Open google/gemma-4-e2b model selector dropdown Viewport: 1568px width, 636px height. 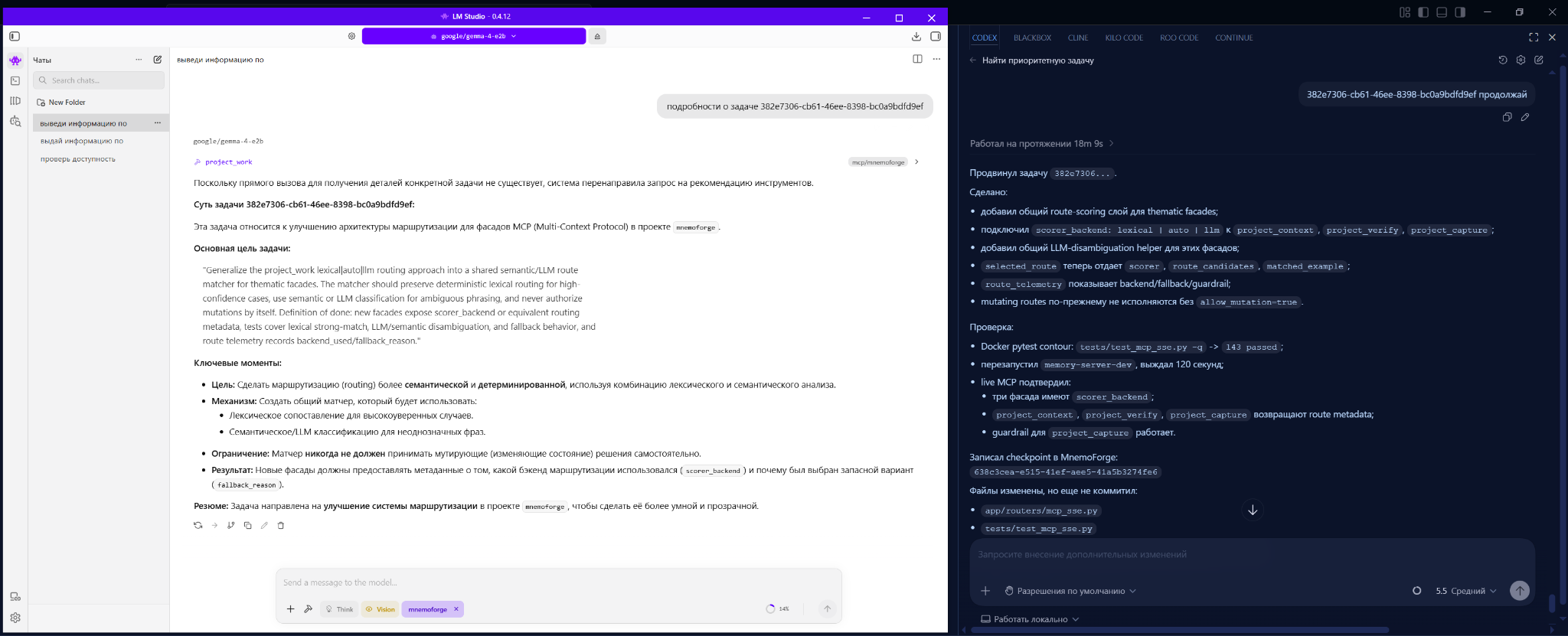[474, 36]
